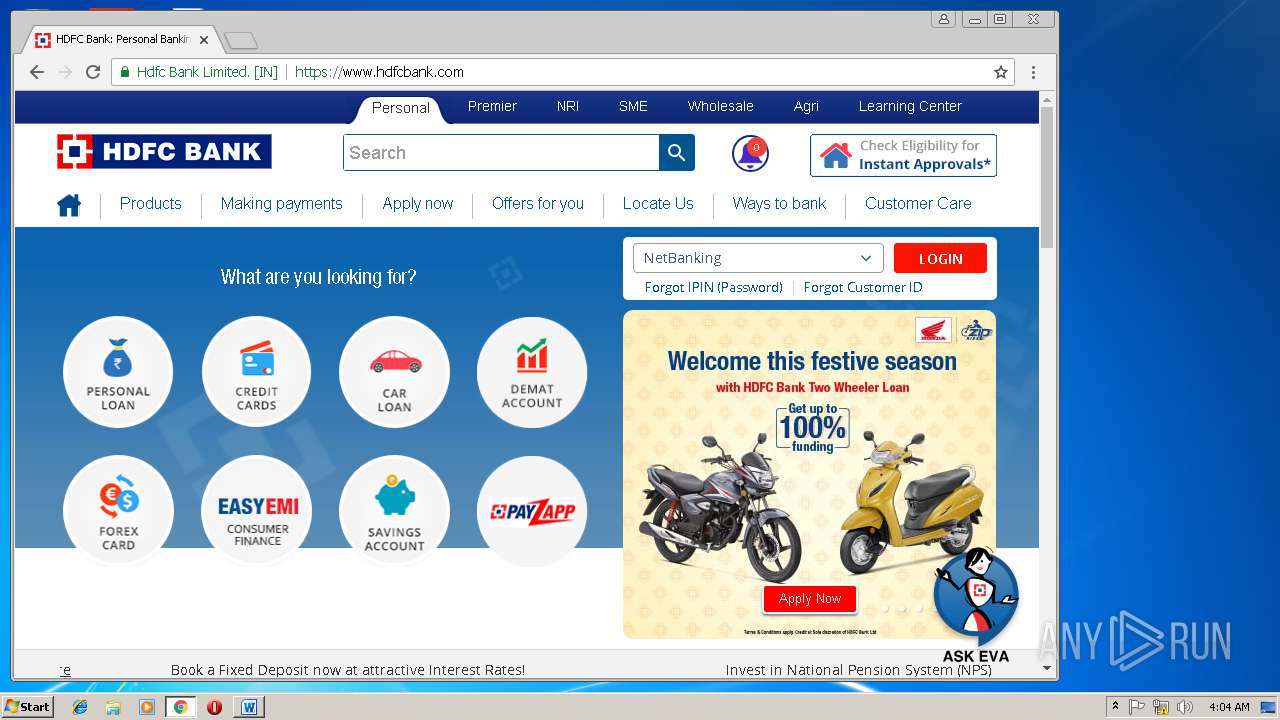1280x720 pixels.
Task: Open the SME tab
Action: click(633, 106)
